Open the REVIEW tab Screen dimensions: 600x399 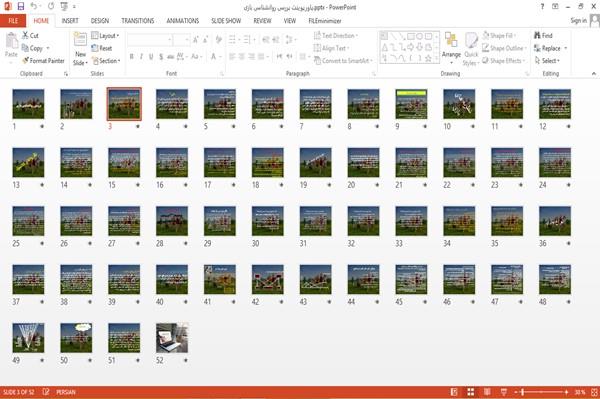pyautogui.click(x=262, y=21)
